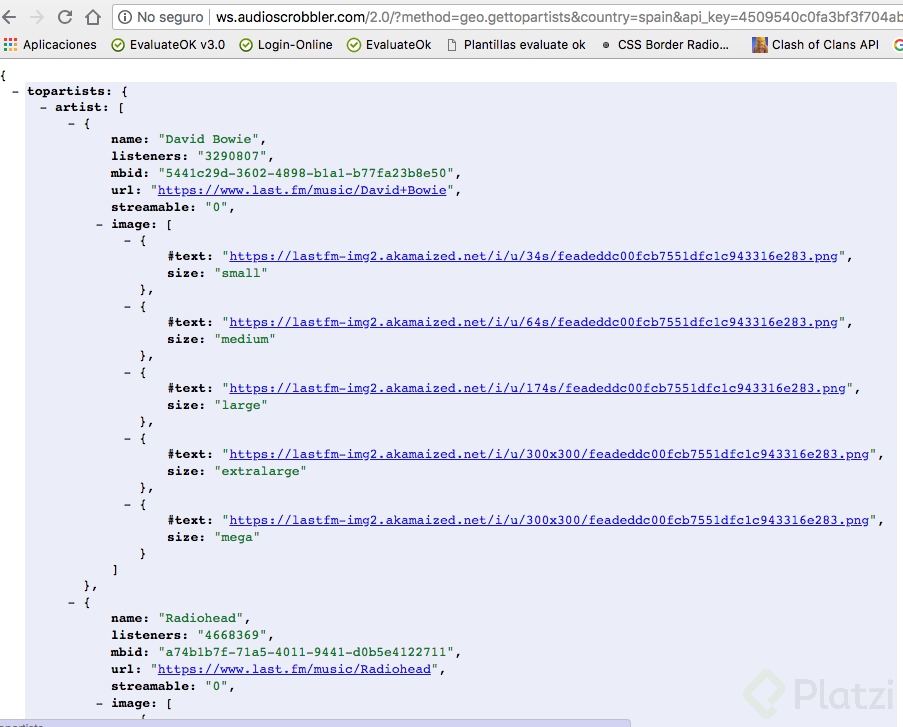Open the EvaluateOk bookmark
The height and width of the screenshot is (727, 903).
pos(389,44)
